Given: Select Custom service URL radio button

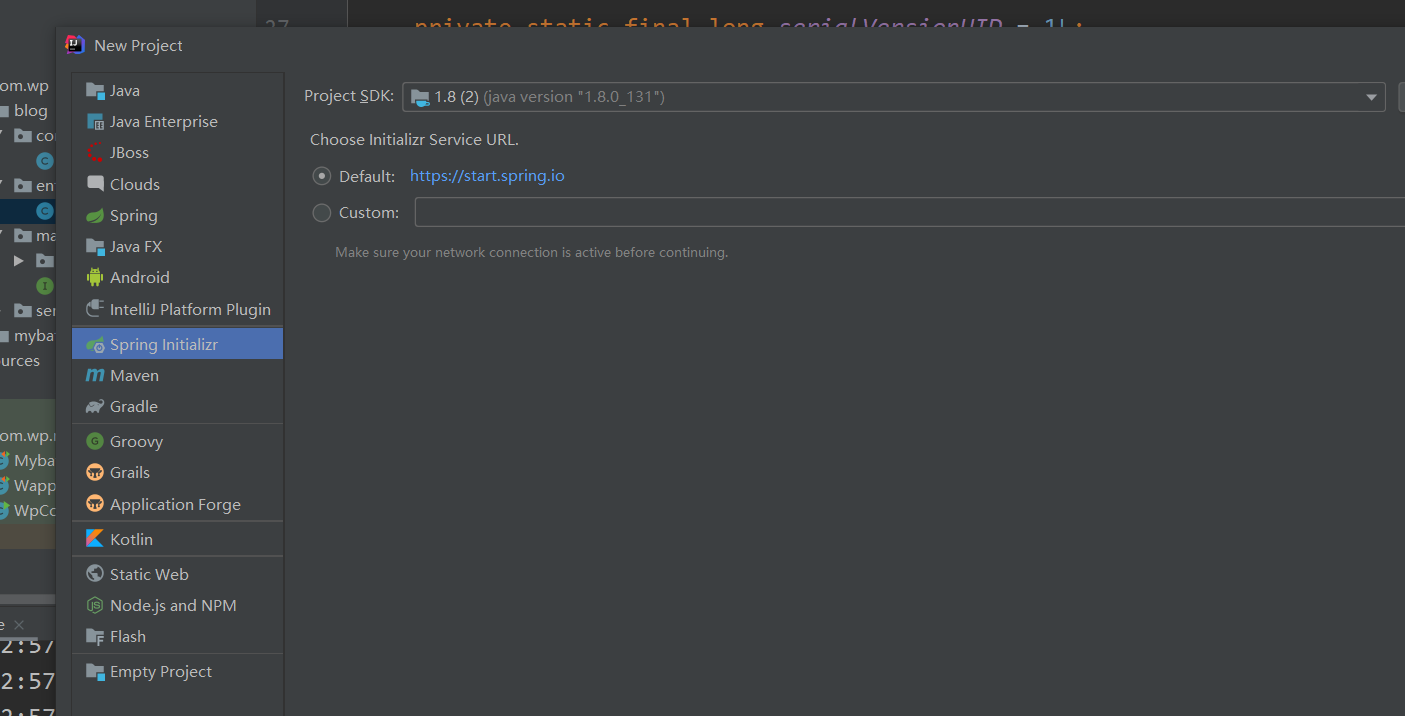Looking at the screenshot, I should pyautogui.click(x=321, y=212).
